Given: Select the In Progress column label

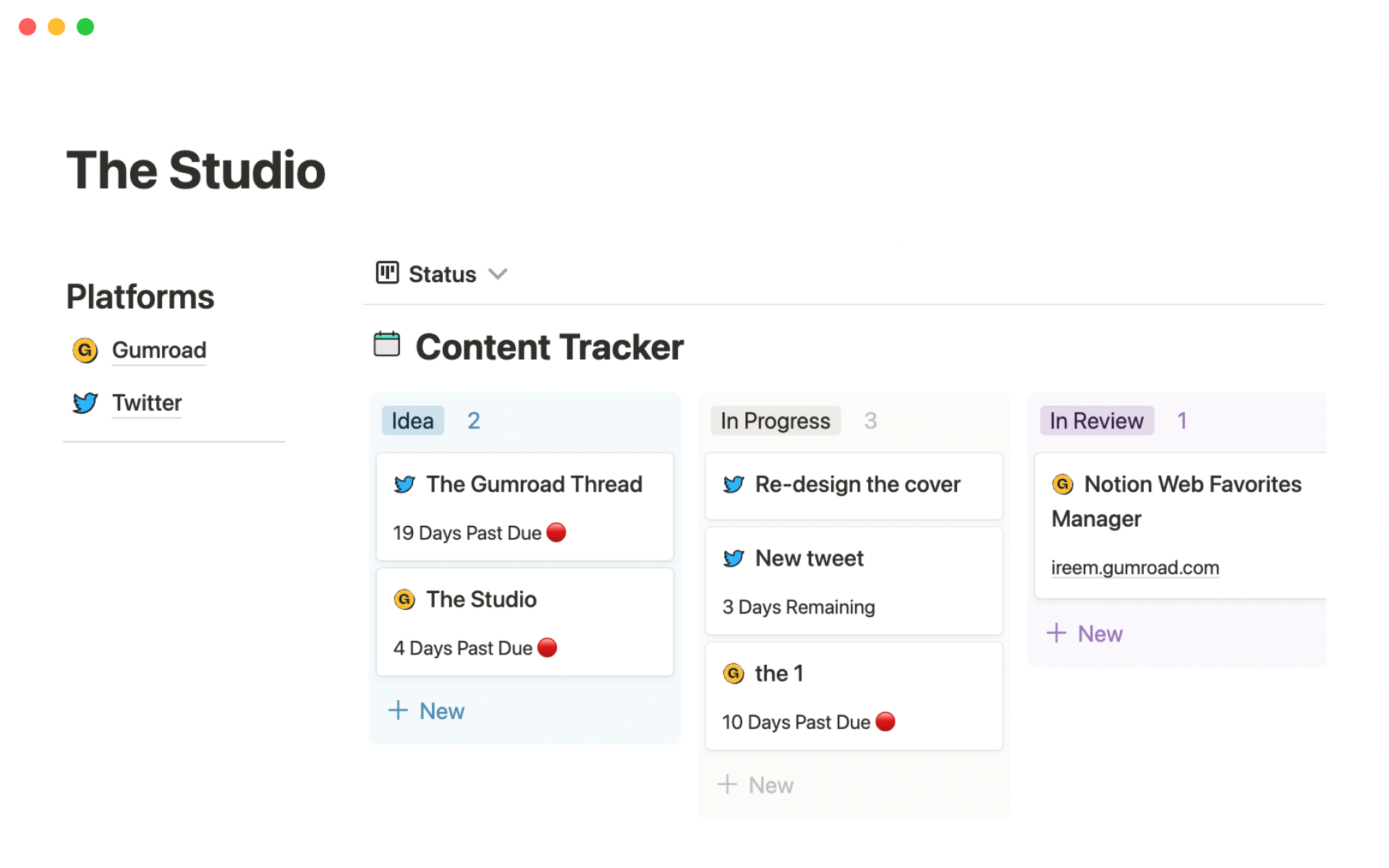Looking at the screenshot, I should point(775,421).
